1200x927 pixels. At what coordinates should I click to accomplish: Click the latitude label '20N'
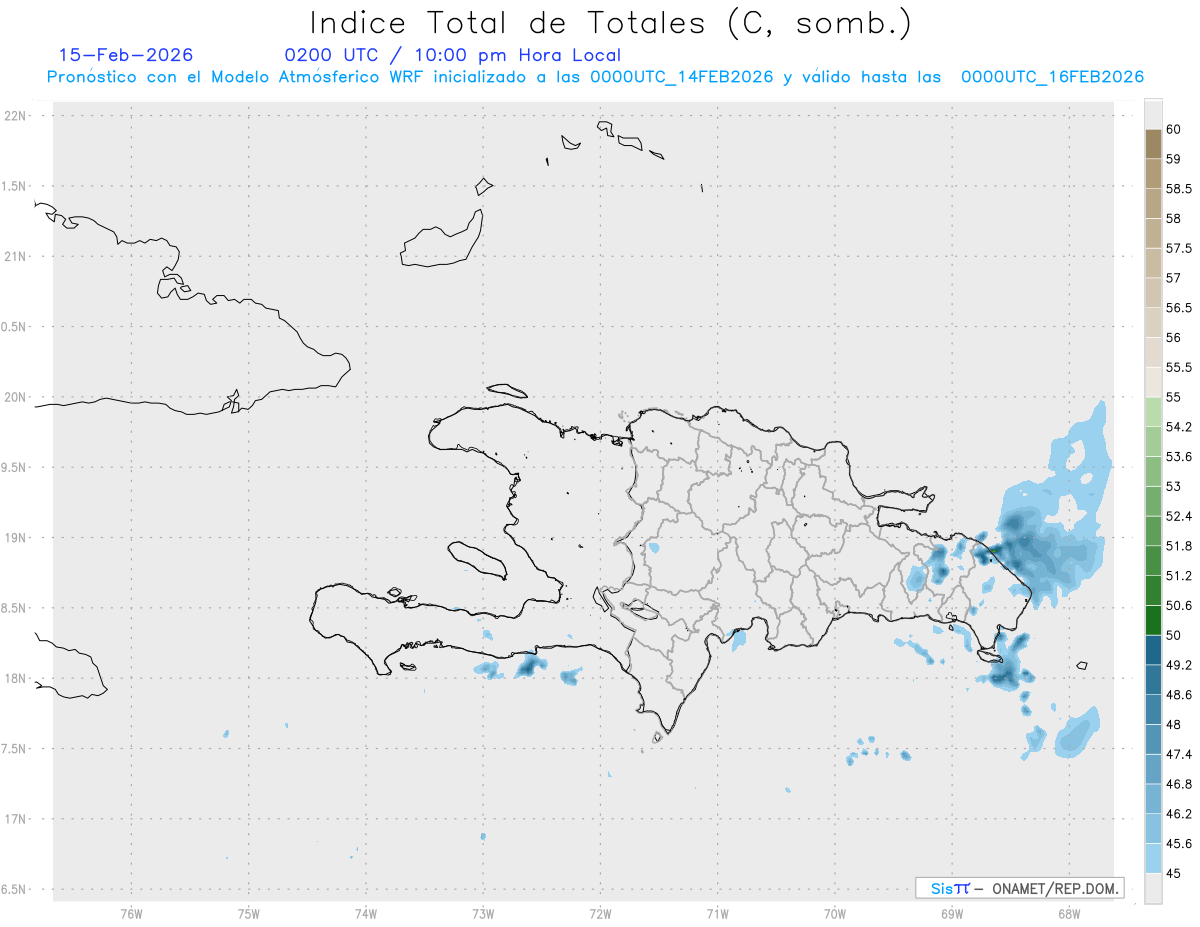(16, 397)
